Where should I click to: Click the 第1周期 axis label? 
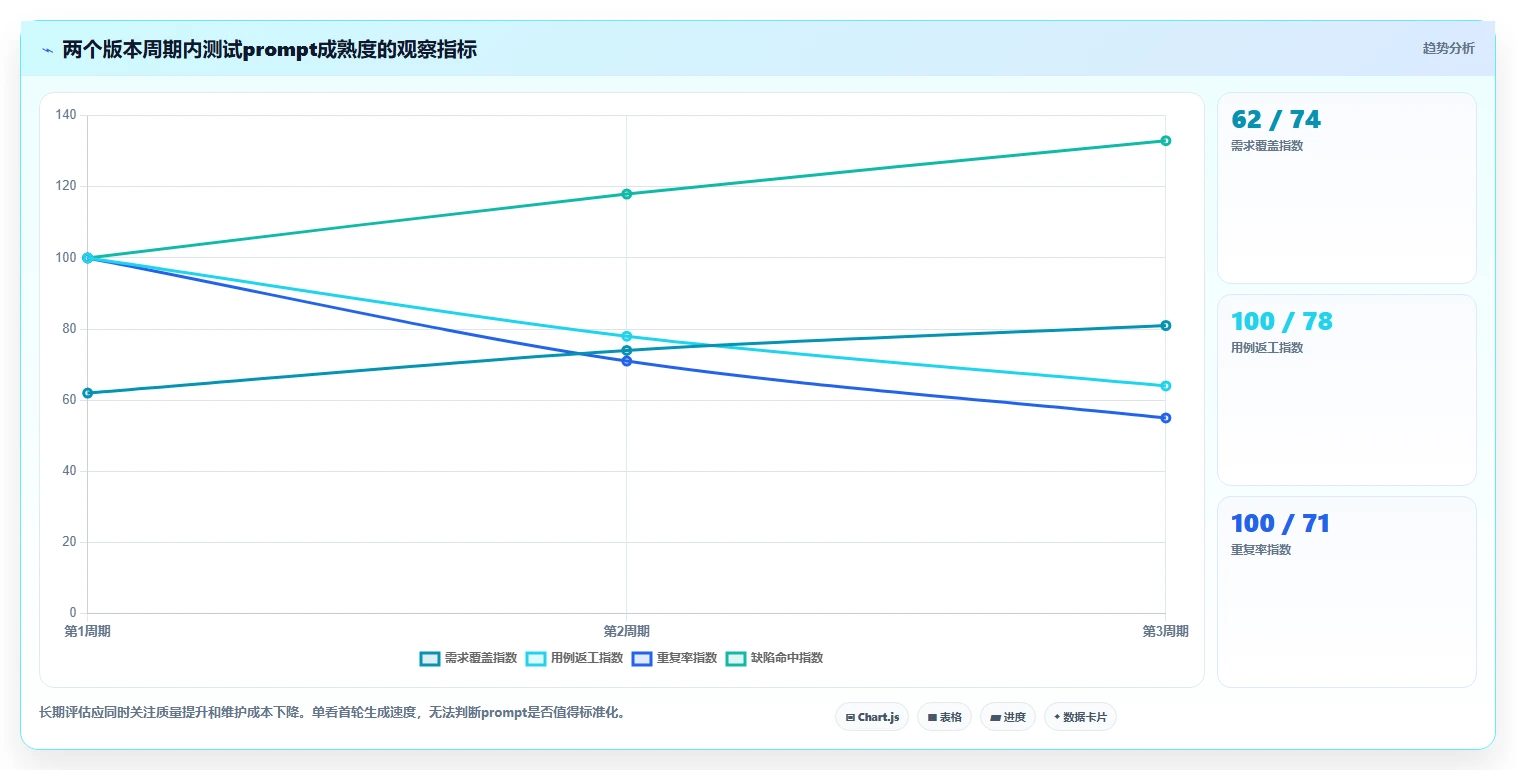(x=88, y=631)
